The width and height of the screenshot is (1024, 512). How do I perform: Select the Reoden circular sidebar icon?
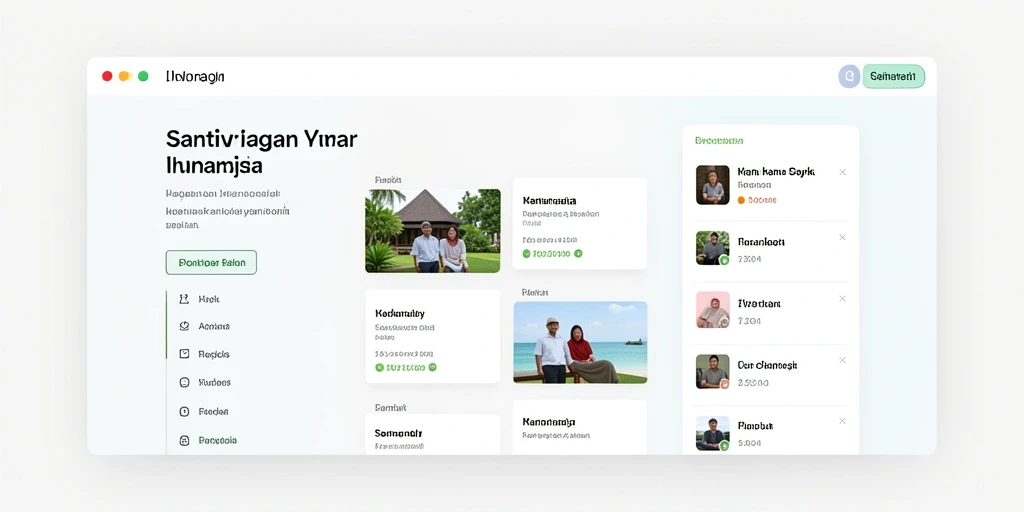pos(184,411)
